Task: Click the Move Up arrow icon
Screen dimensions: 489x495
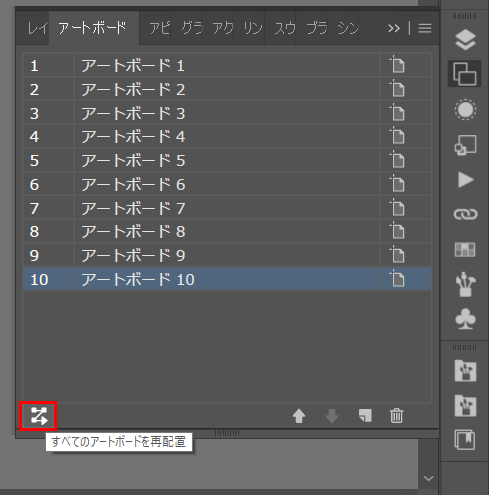Action: point(299,416)
